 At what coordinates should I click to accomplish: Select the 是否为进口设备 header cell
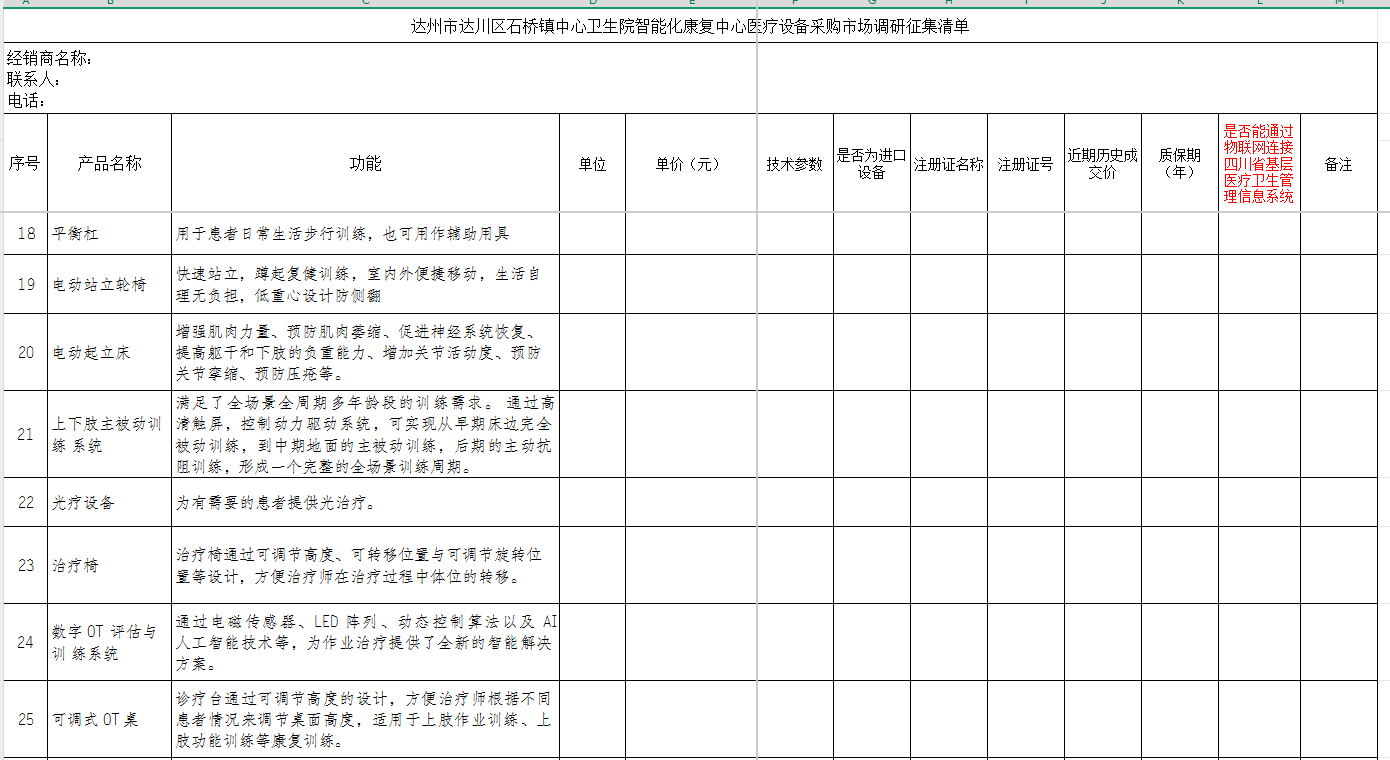click(x=871, y=164)
